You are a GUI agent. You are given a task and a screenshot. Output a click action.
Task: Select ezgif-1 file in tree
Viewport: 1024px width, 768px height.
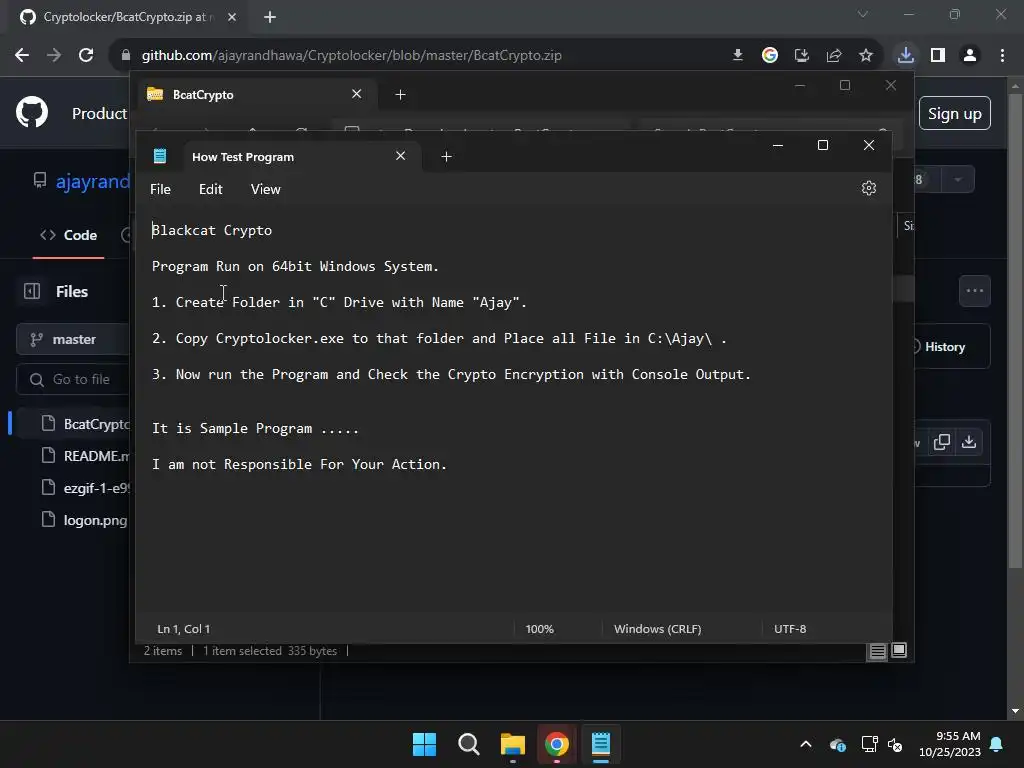click(85, 488)
